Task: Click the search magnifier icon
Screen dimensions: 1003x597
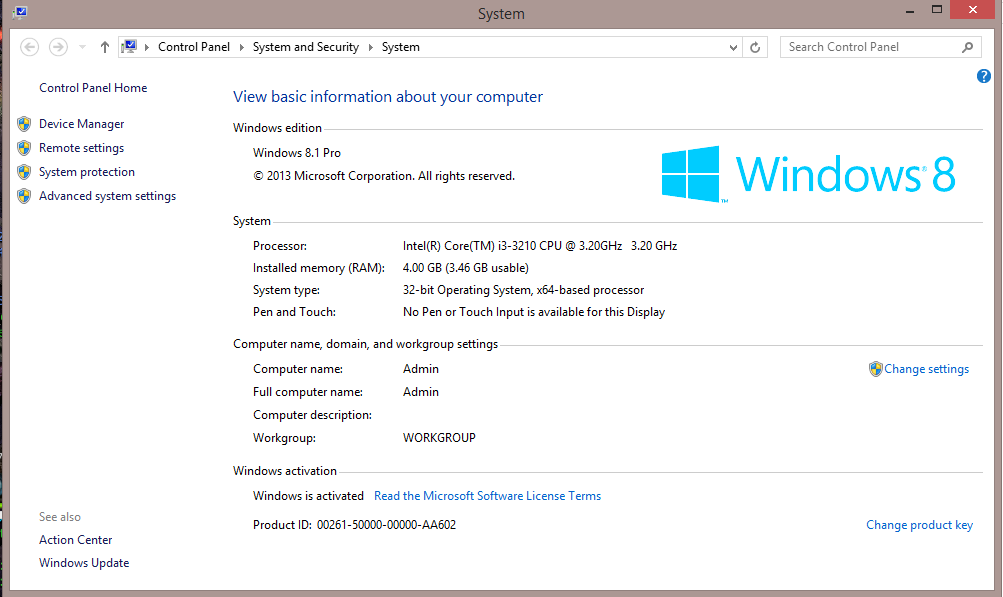Action: (x=967, y=47)
